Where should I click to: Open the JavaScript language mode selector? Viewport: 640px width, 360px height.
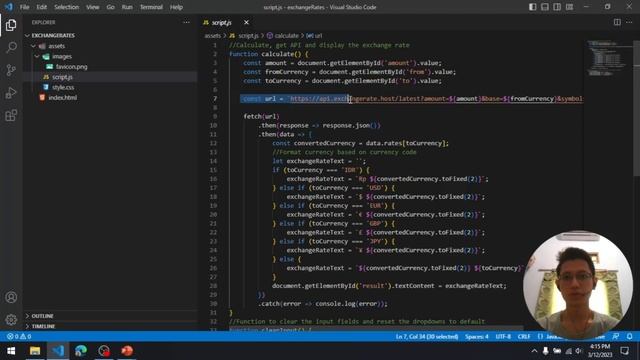550,337
